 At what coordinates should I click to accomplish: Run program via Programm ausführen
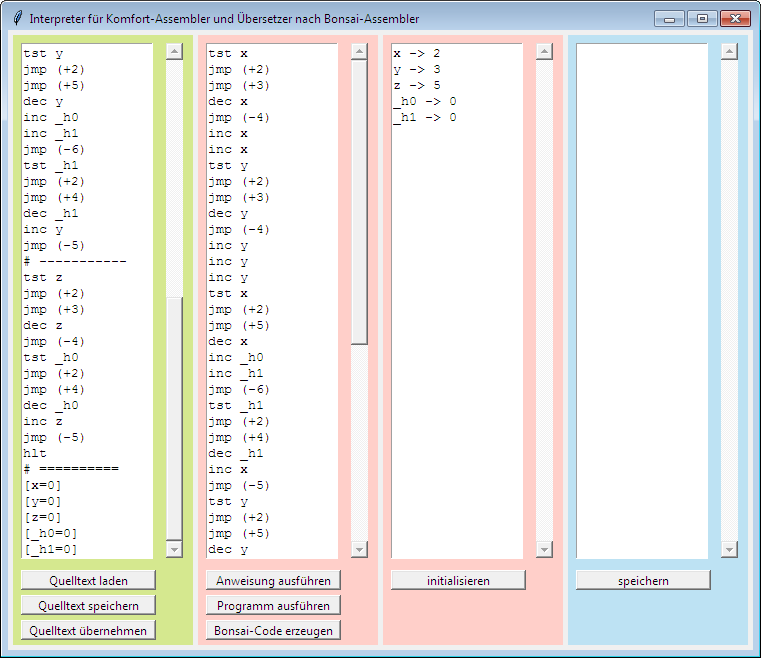click(x=273, y=605)
